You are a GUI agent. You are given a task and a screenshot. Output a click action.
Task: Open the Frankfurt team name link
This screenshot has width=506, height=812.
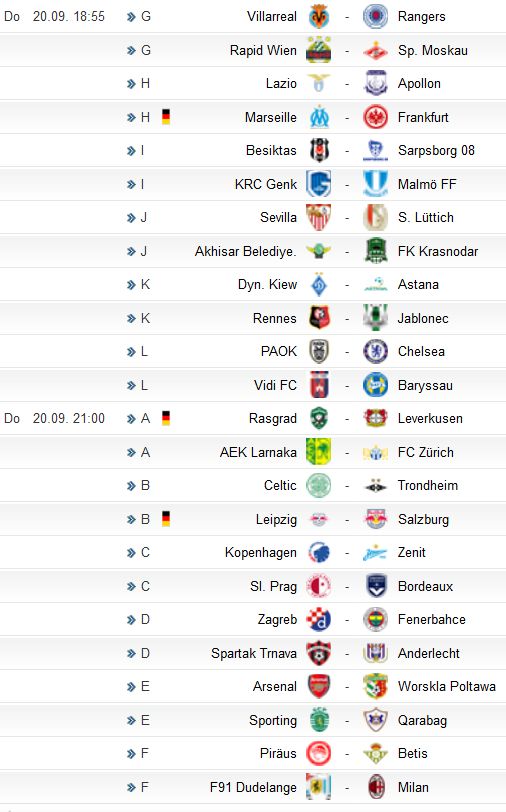click(x=423, y=117)
